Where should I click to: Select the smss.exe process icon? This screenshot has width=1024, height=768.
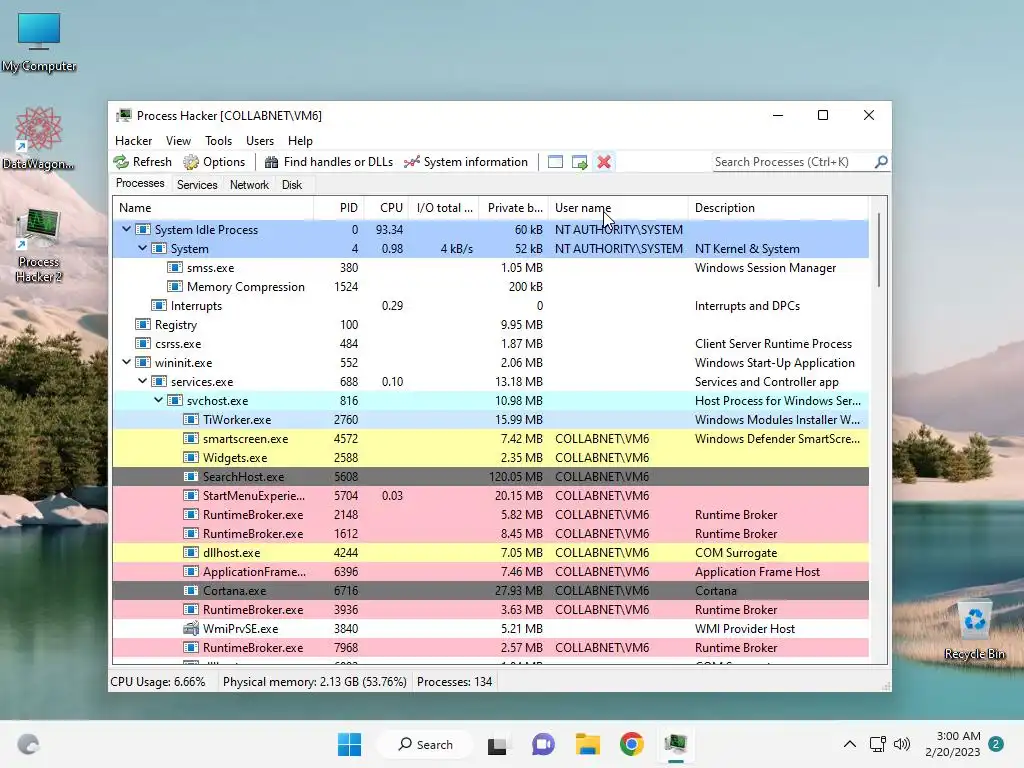click(x=174, y=267)
